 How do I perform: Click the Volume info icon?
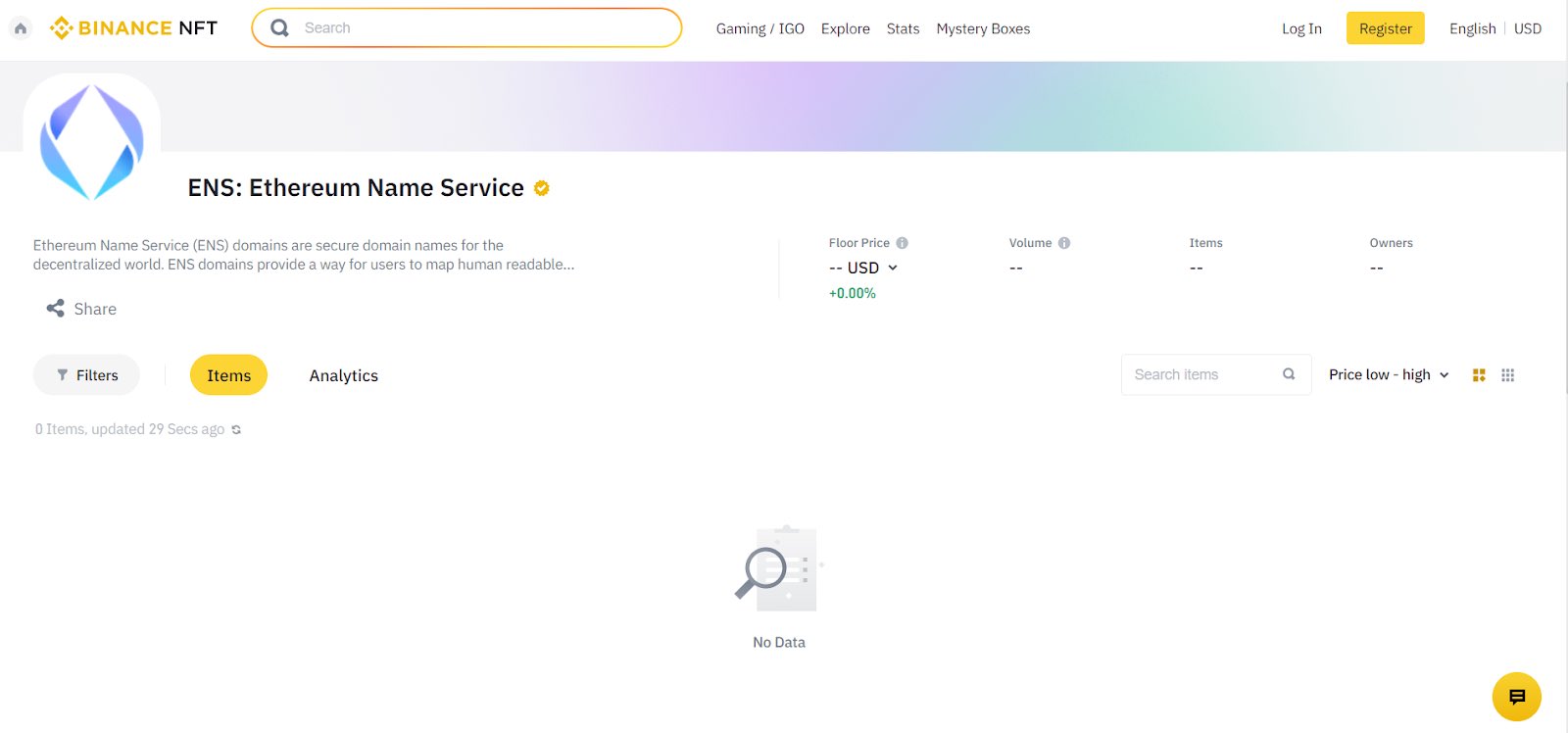pos(1064,243)
